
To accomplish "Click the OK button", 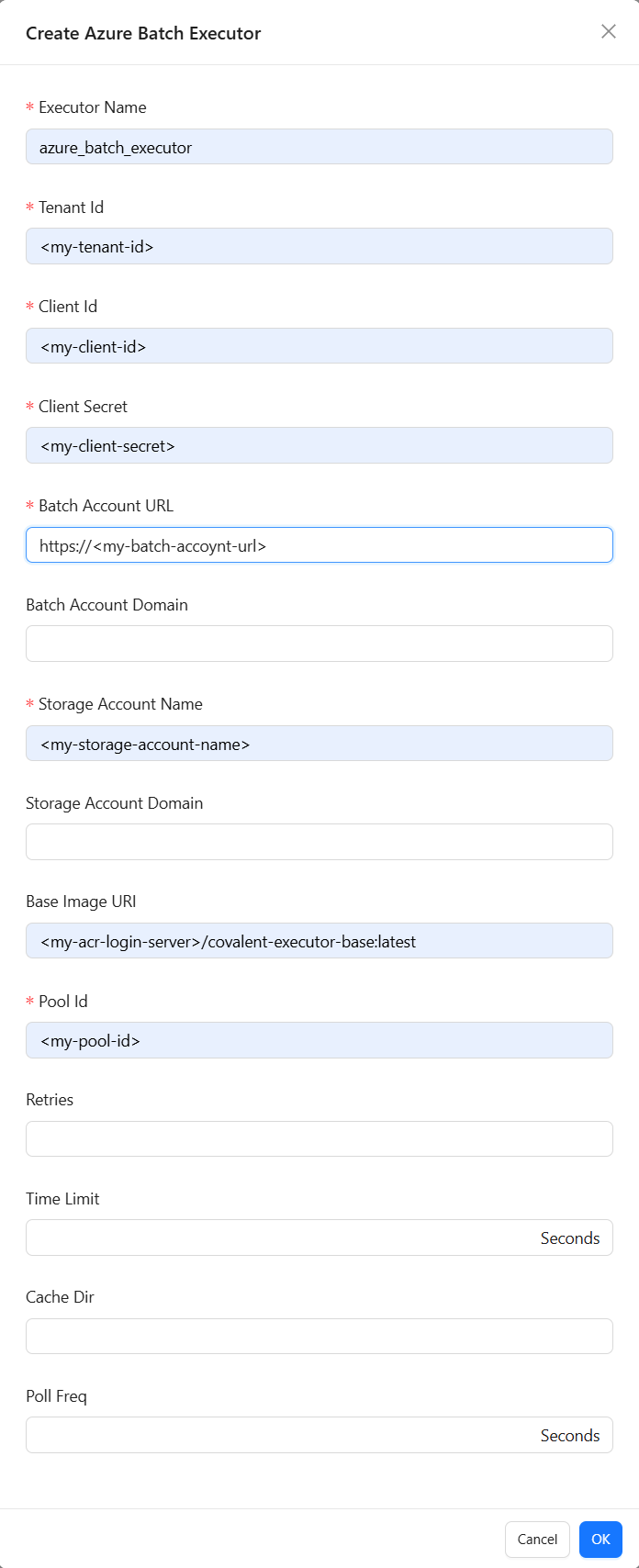I will (600, 1540).
